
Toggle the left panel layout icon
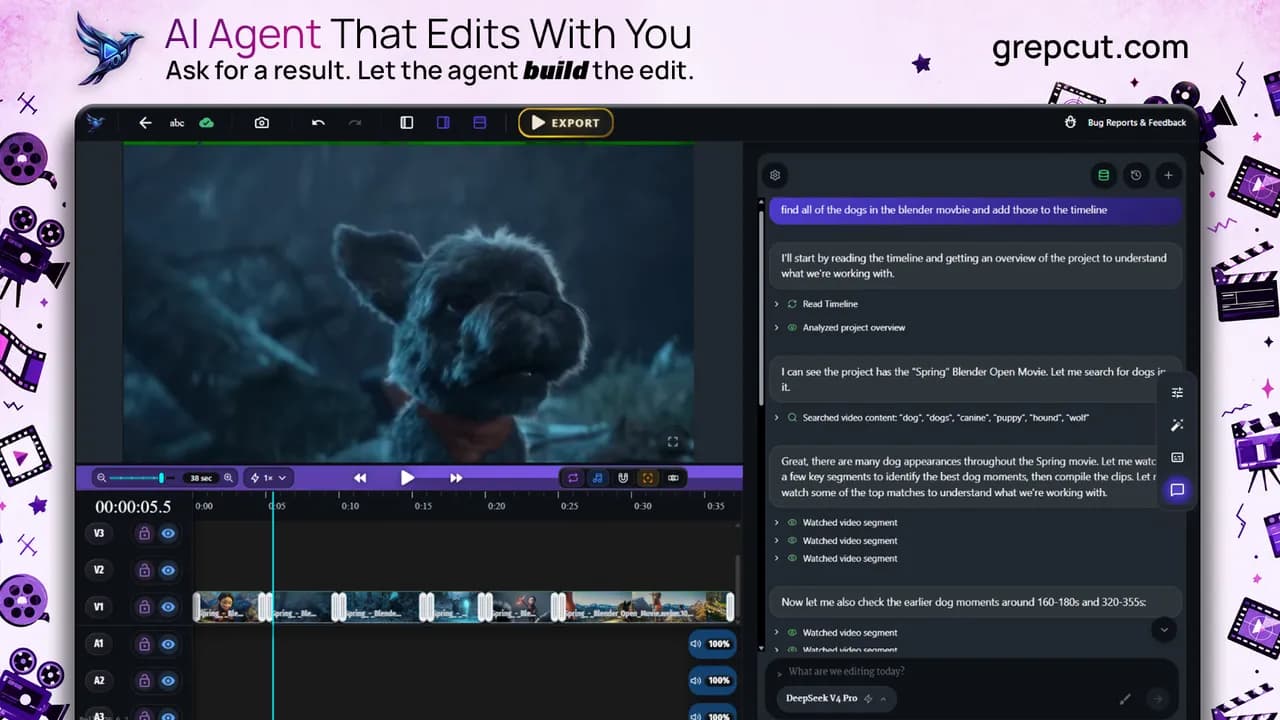click(407, 123)
